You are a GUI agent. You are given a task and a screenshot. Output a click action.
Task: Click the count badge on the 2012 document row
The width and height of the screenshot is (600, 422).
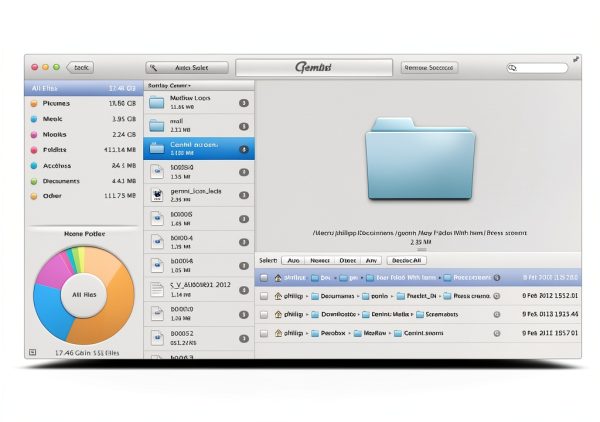pyautogui.click(x=244, y=290)
